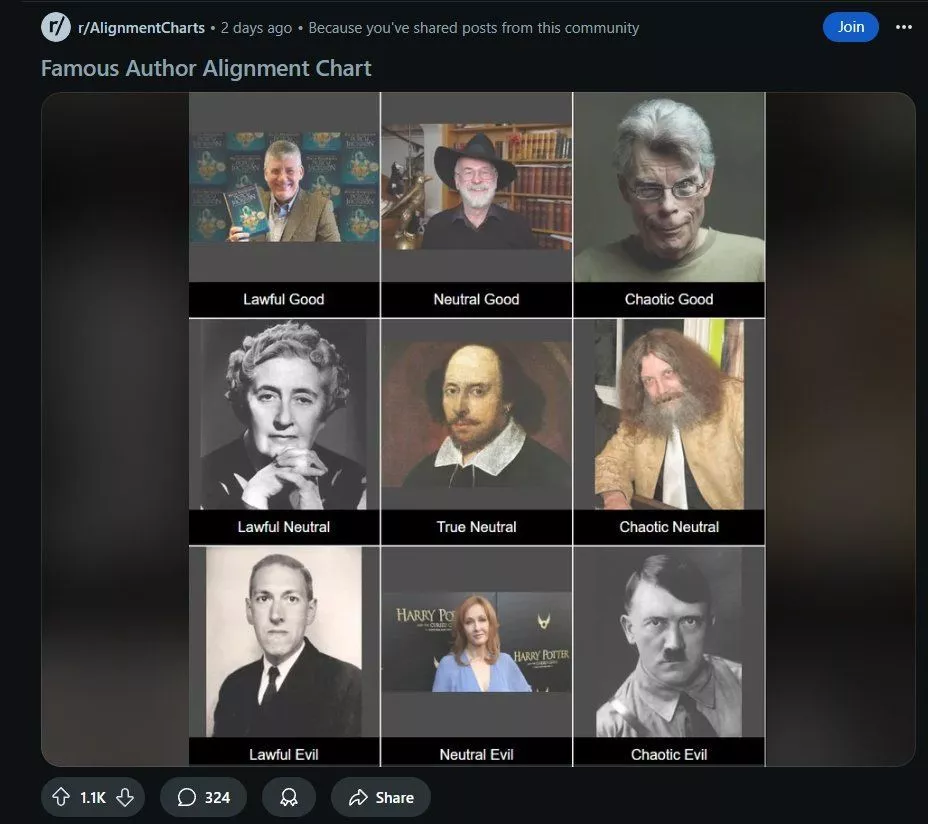This screenshot has height=824, width=928.
Task: Open the three-dot post options menu
Action: click(x=904, y=27)
